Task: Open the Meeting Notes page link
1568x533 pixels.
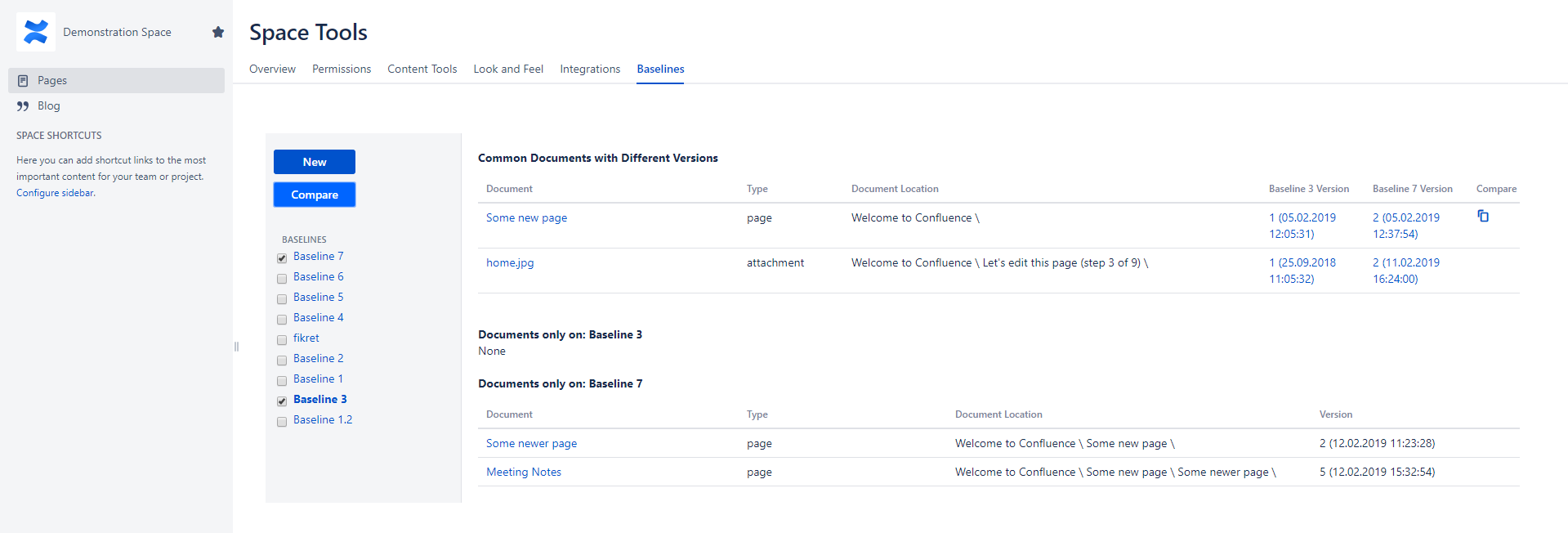Action: [x=524, y=472]
